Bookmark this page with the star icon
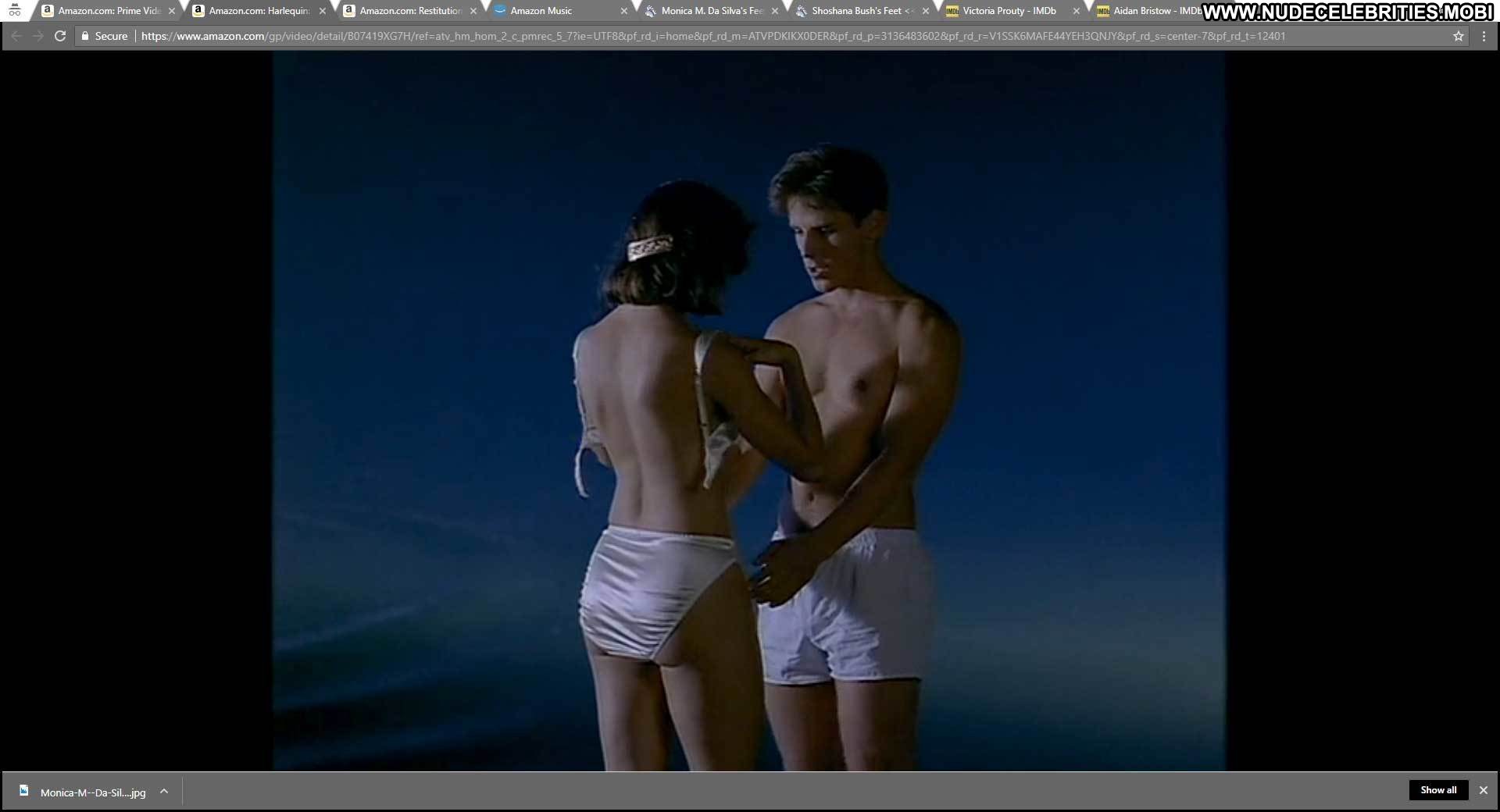 [1458, 36]
